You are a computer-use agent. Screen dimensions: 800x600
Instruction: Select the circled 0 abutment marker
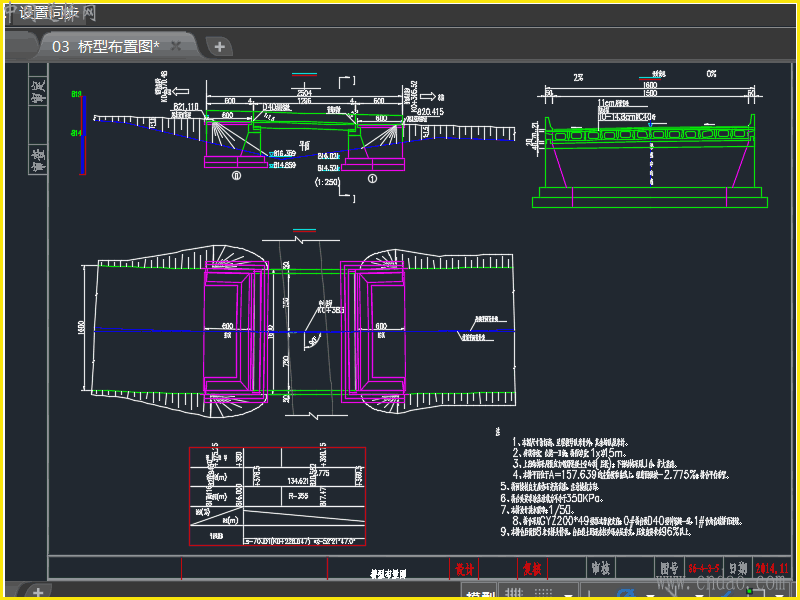pos(236,176)
